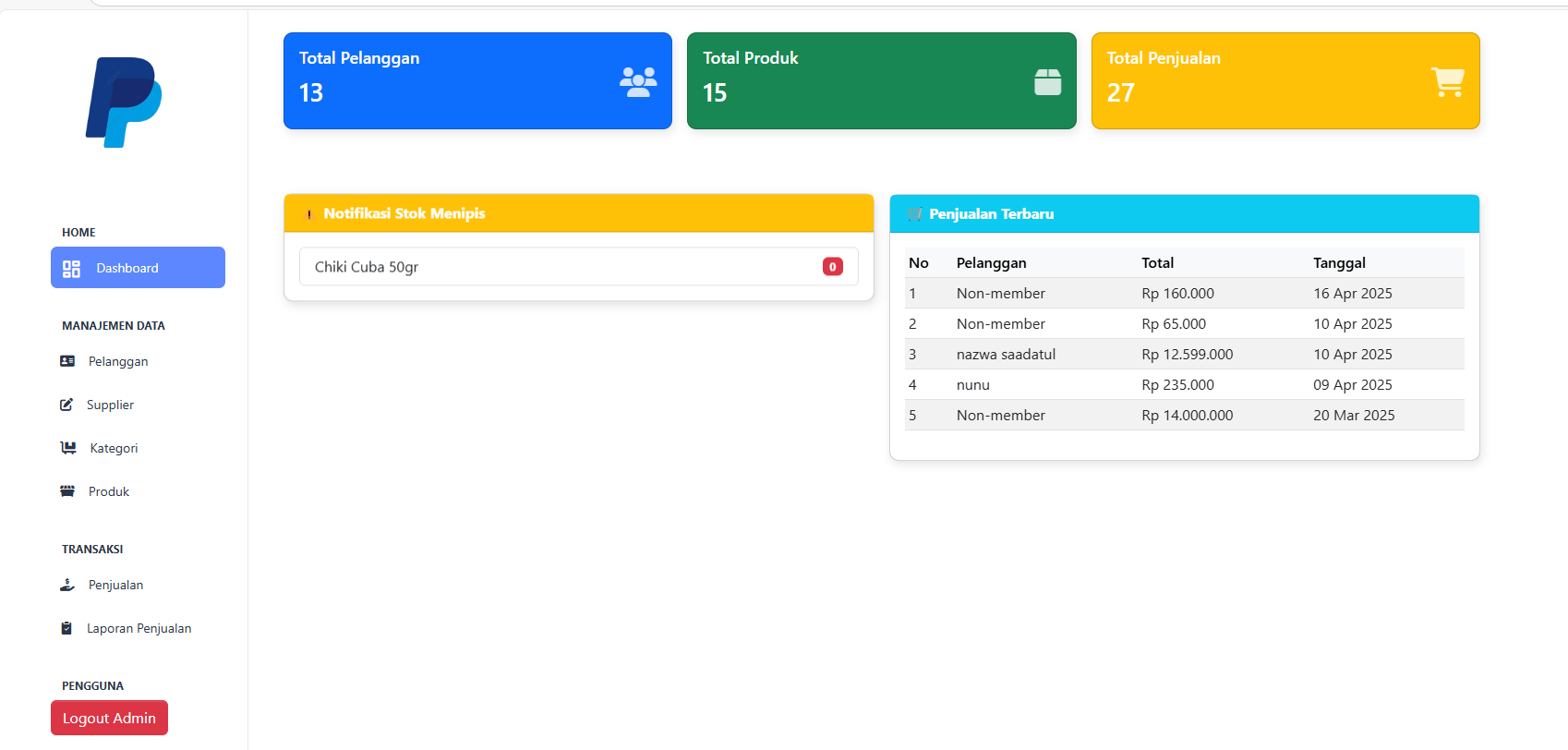Screen dimensions: 1568x750
Task: Click the Kategori cart icon
Action: pyautogui.click(x=68, y=448)
